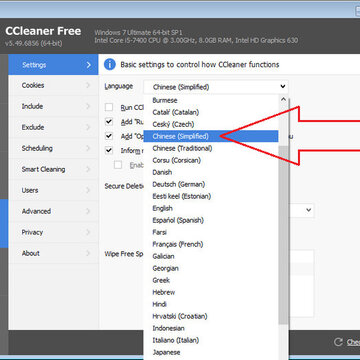Select Farsi language
The width and height of the screenshot is (360, 360).
(x=211, y=232)
